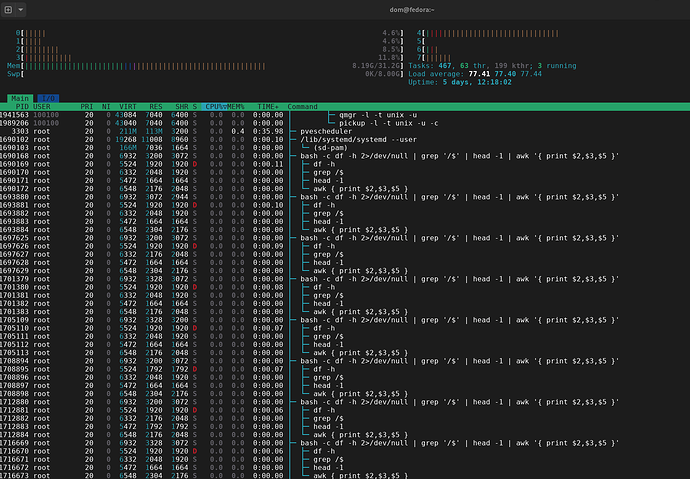The height and width of the screenshot is (479, 690).
Task: Select the 'grep /$' process with PID 1701381
Action: point(345,296)
